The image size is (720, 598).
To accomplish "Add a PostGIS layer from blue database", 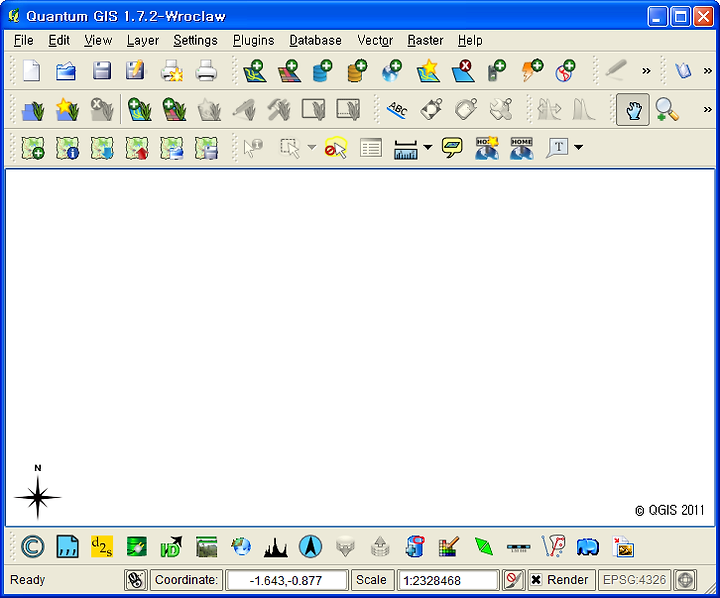I will [322, 71].
